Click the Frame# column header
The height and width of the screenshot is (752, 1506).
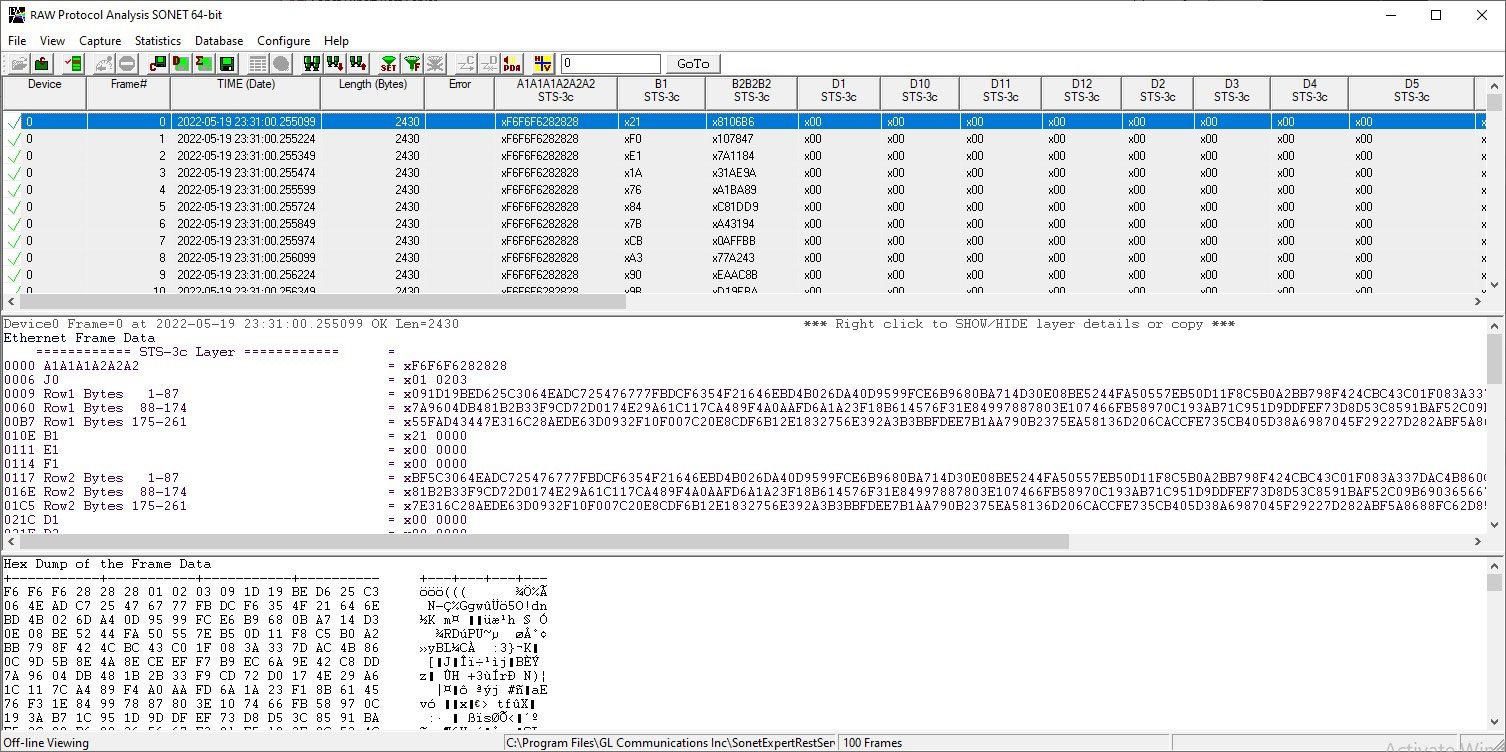(x=129, y=93)
